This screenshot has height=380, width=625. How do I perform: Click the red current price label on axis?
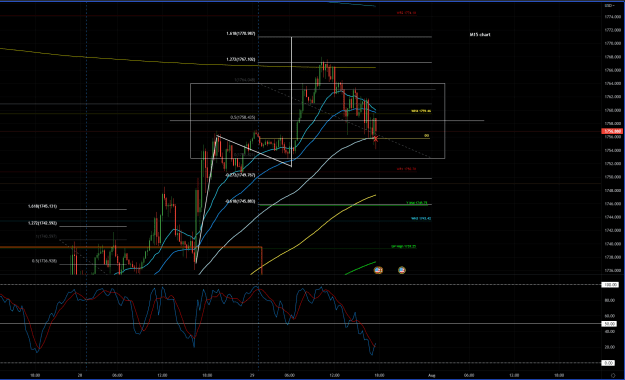(613, 131)
